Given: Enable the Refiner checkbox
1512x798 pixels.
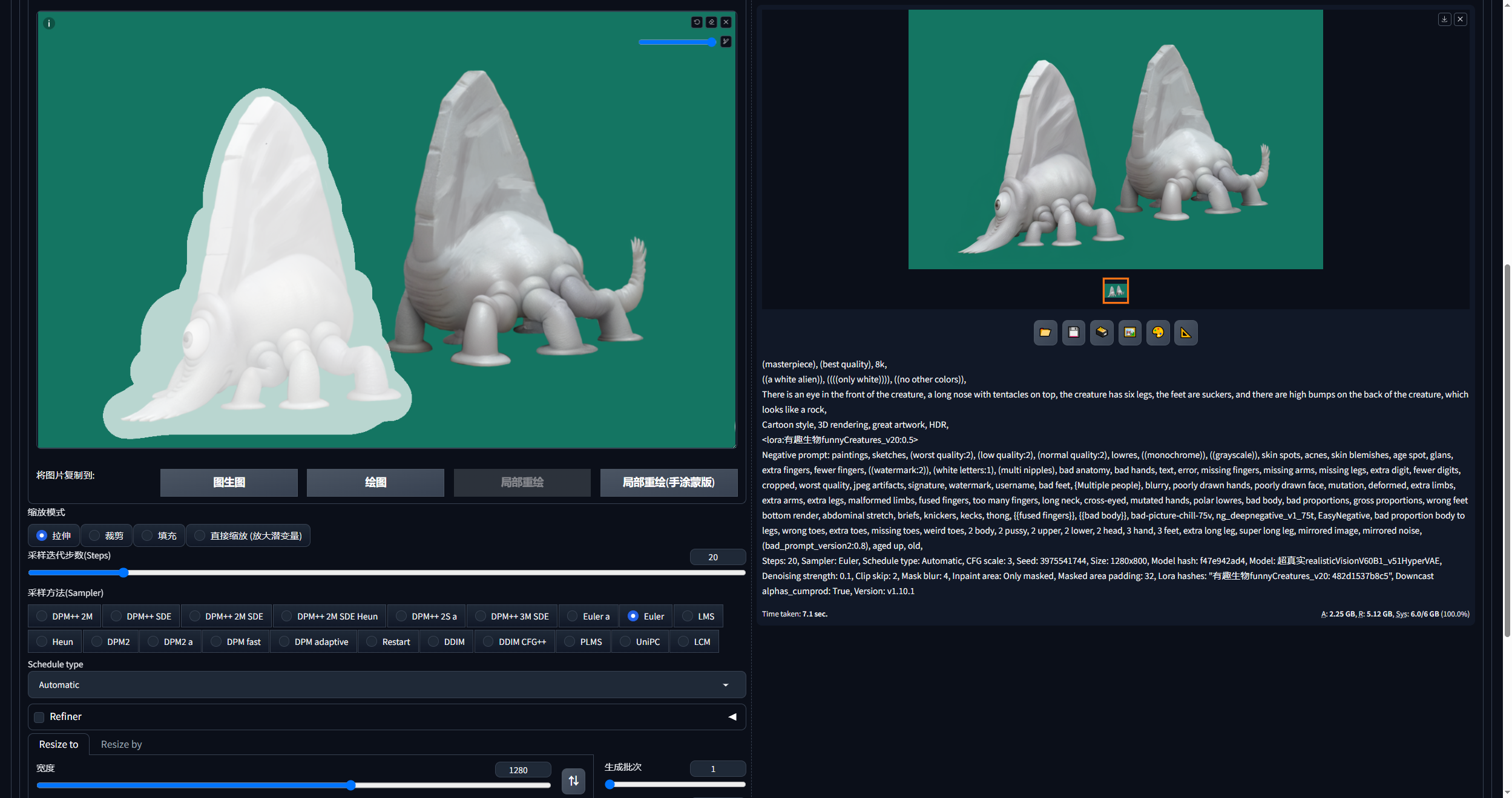Looking at the screenshot, I should 39,718.
